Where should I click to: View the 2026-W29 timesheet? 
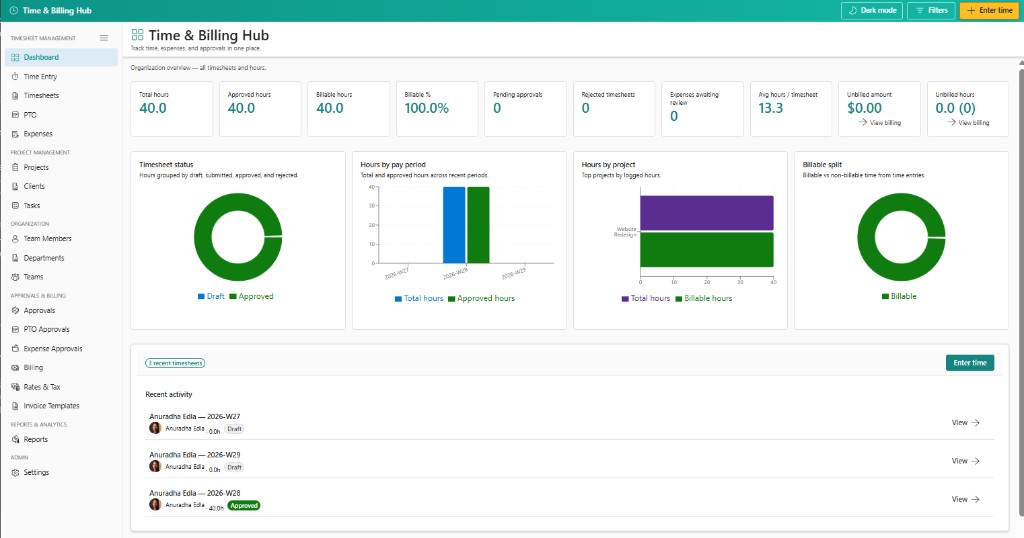(x=965, y=461)
